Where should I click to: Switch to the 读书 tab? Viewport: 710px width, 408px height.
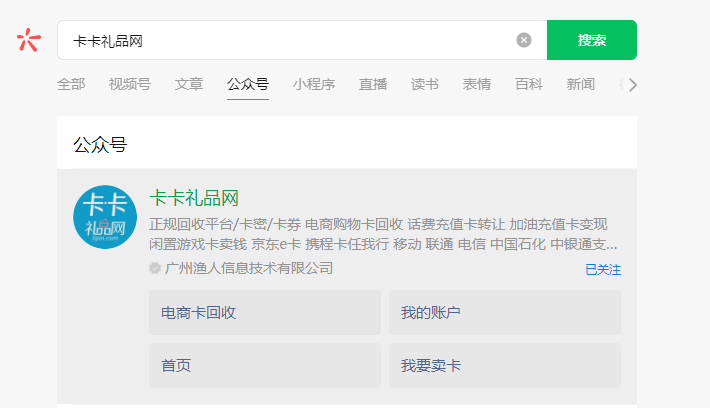click(425, 84)
